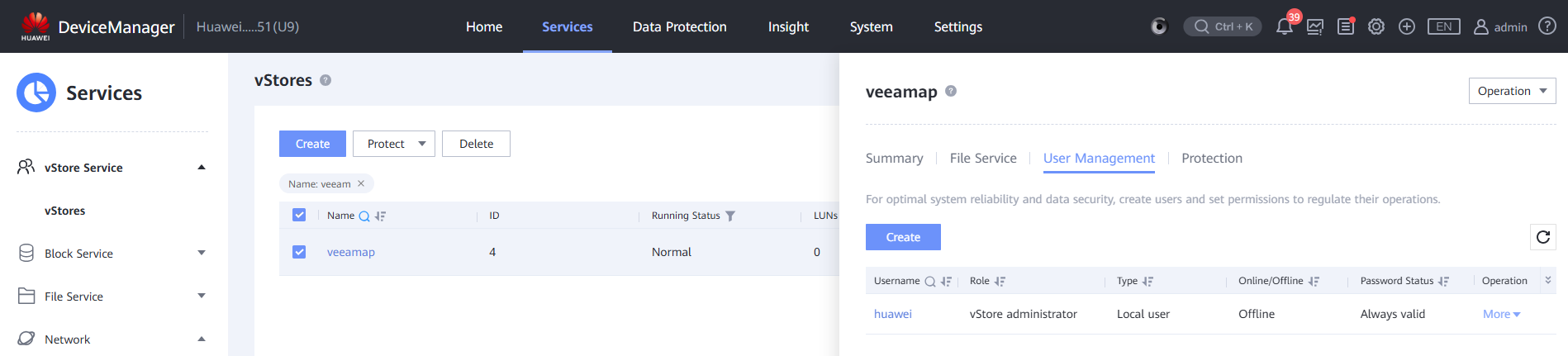Click the Huawei DeviceManager logo
Image resolution: width=1568 pixels, height=356 pixels.
[36, 26]
